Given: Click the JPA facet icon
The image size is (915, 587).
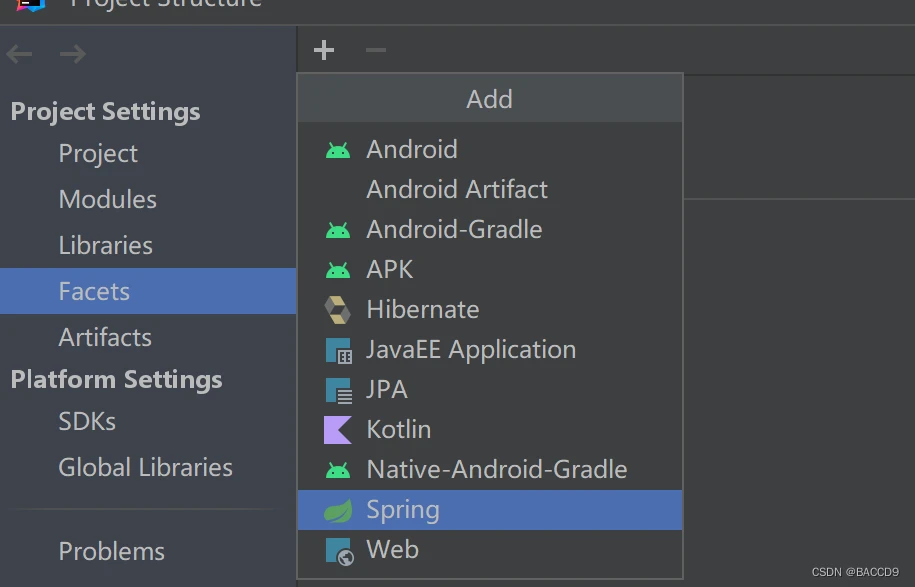Looking at the screenshot, I should point(338,390).
